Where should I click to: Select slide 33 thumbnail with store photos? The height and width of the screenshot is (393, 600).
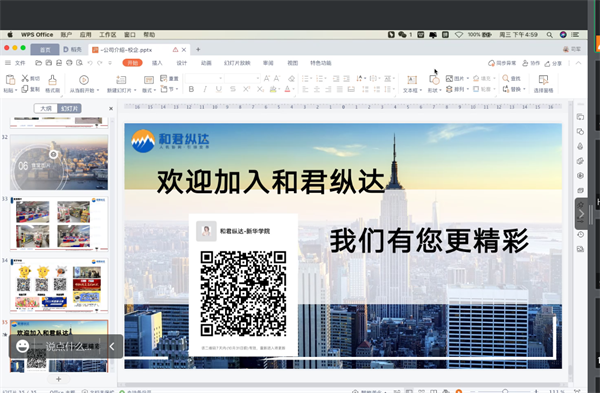coord(59,224)
